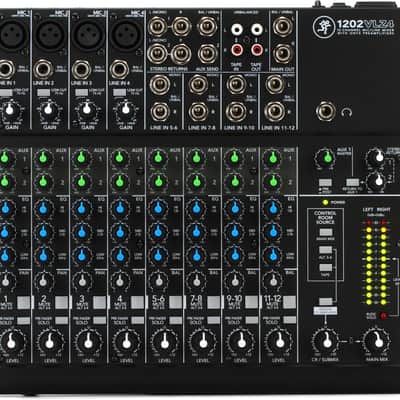Toggle the channel 11-12 Mute/Alt 3-4 switch

(x=289, y=303)
